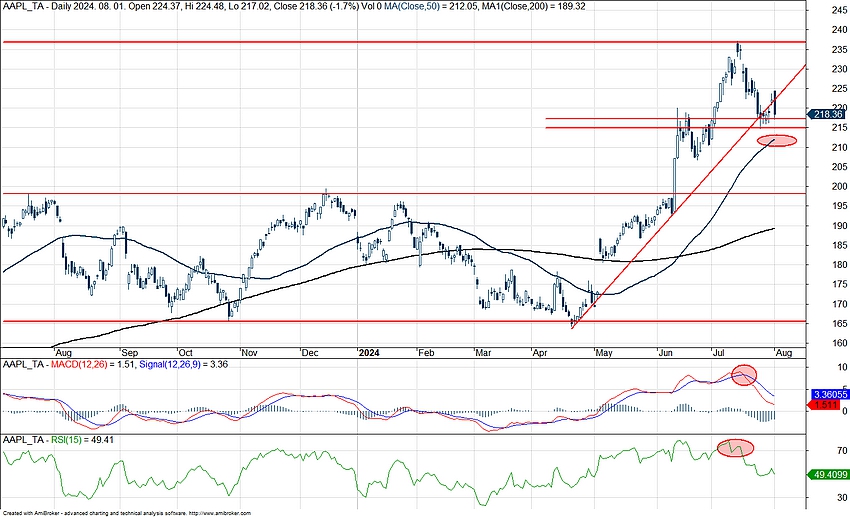Click the Dec month label

(x=310, y=353)
